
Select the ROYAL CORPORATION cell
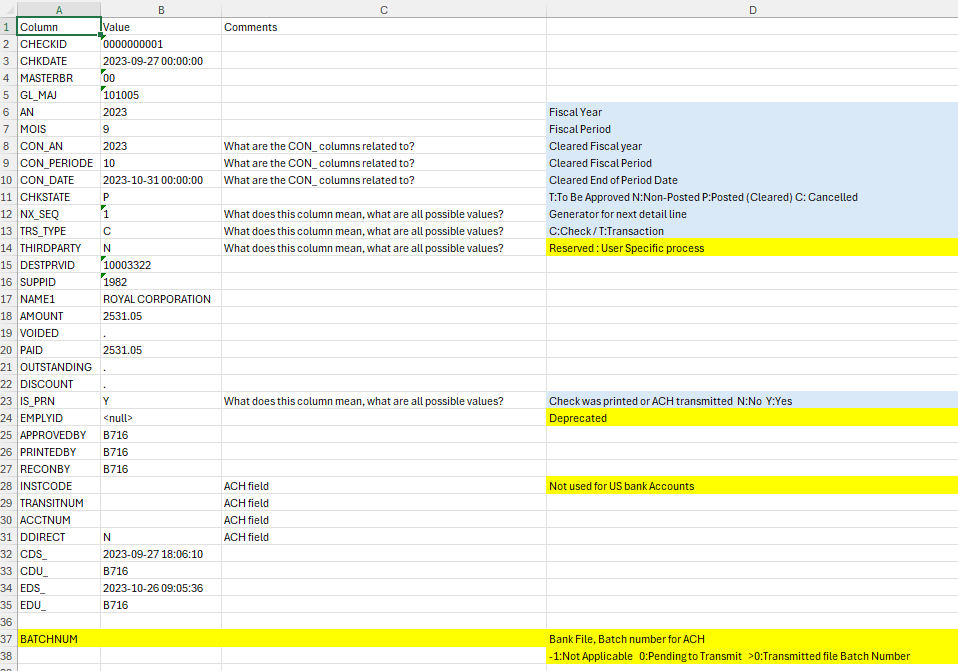click(x=160, y=299)
